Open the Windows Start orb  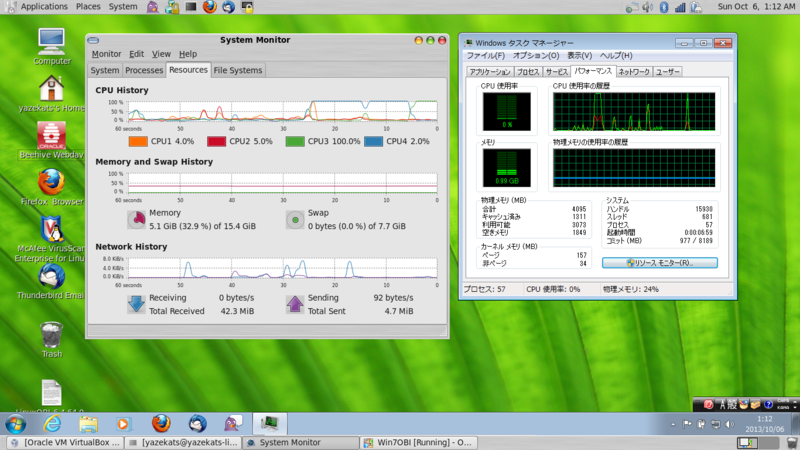16,424
